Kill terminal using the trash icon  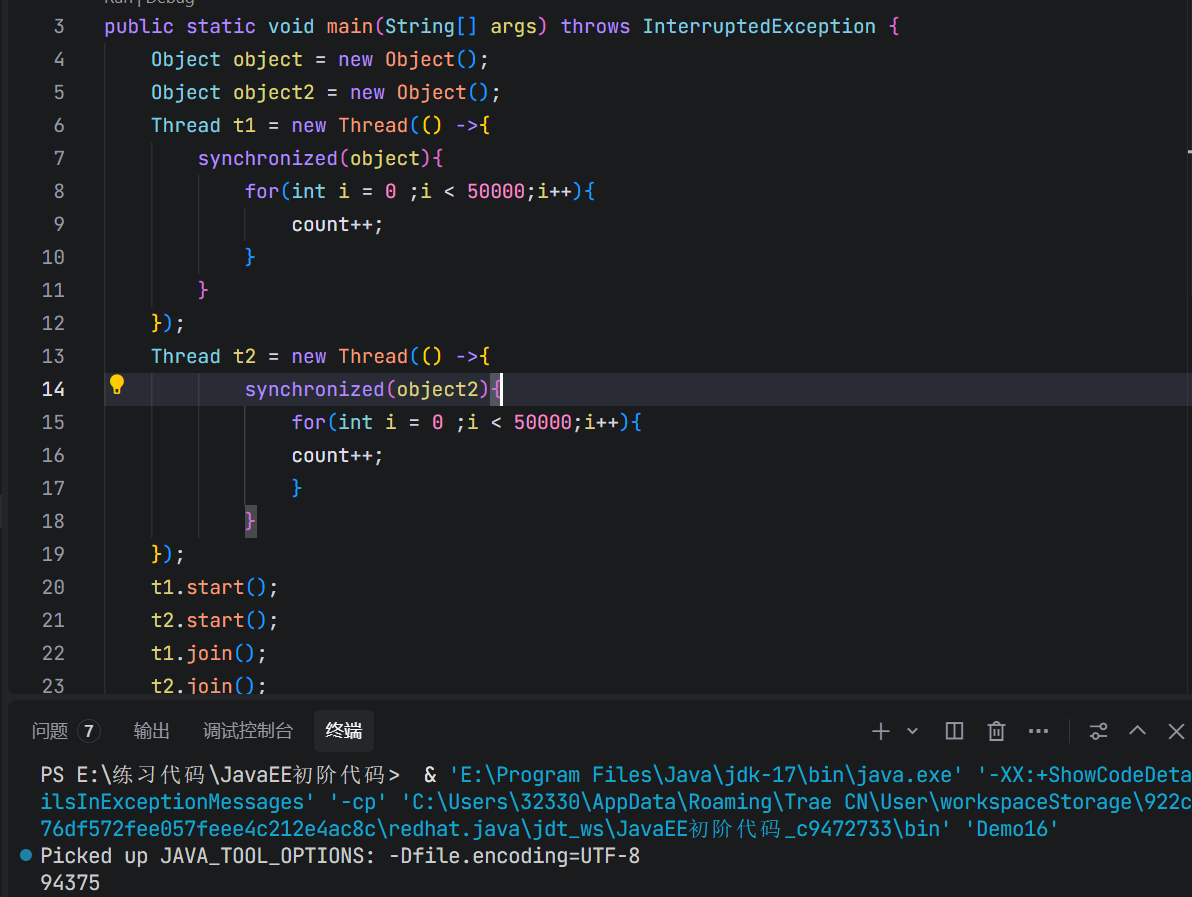[x=996, y=731]
